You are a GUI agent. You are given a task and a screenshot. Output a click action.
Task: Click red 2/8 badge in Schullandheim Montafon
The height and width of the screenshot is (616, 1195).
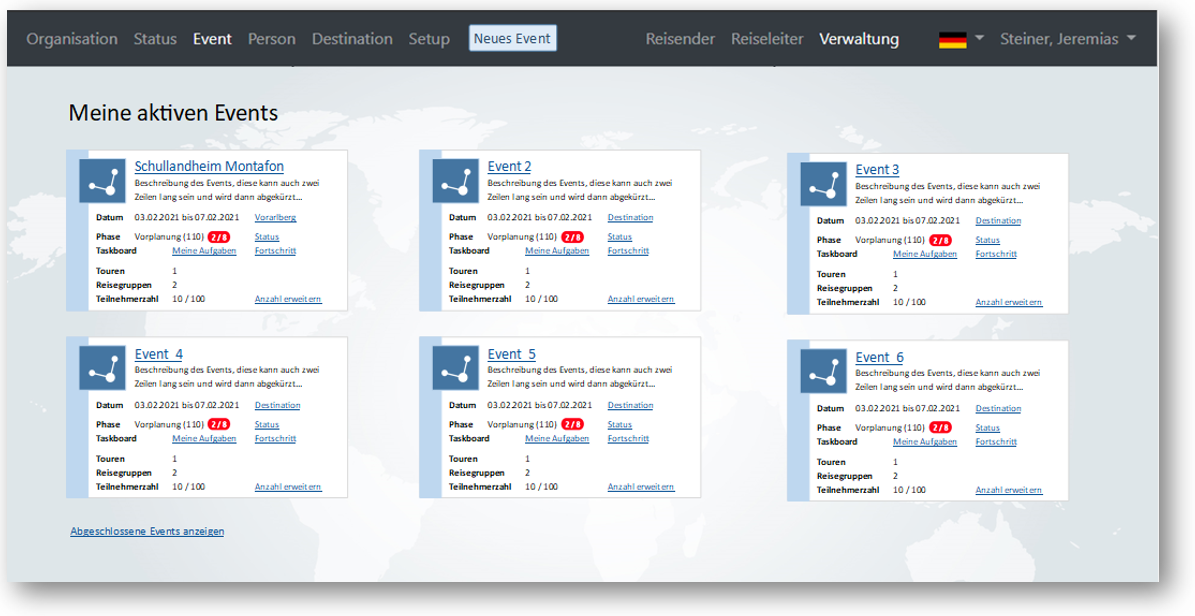point(218,238)
